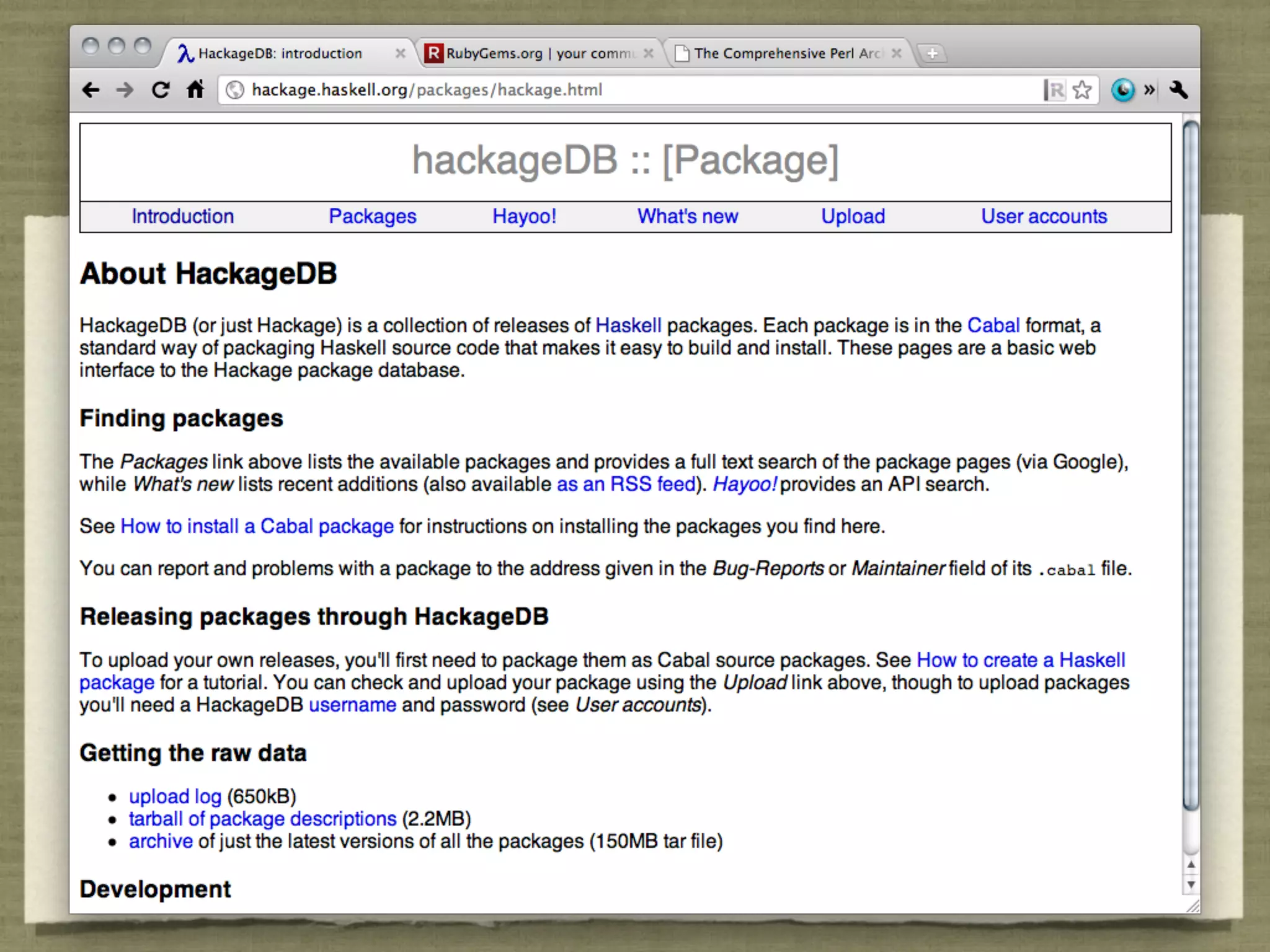Click the blue circular extension icon
1270x952 pixels.
[1123, 90]
